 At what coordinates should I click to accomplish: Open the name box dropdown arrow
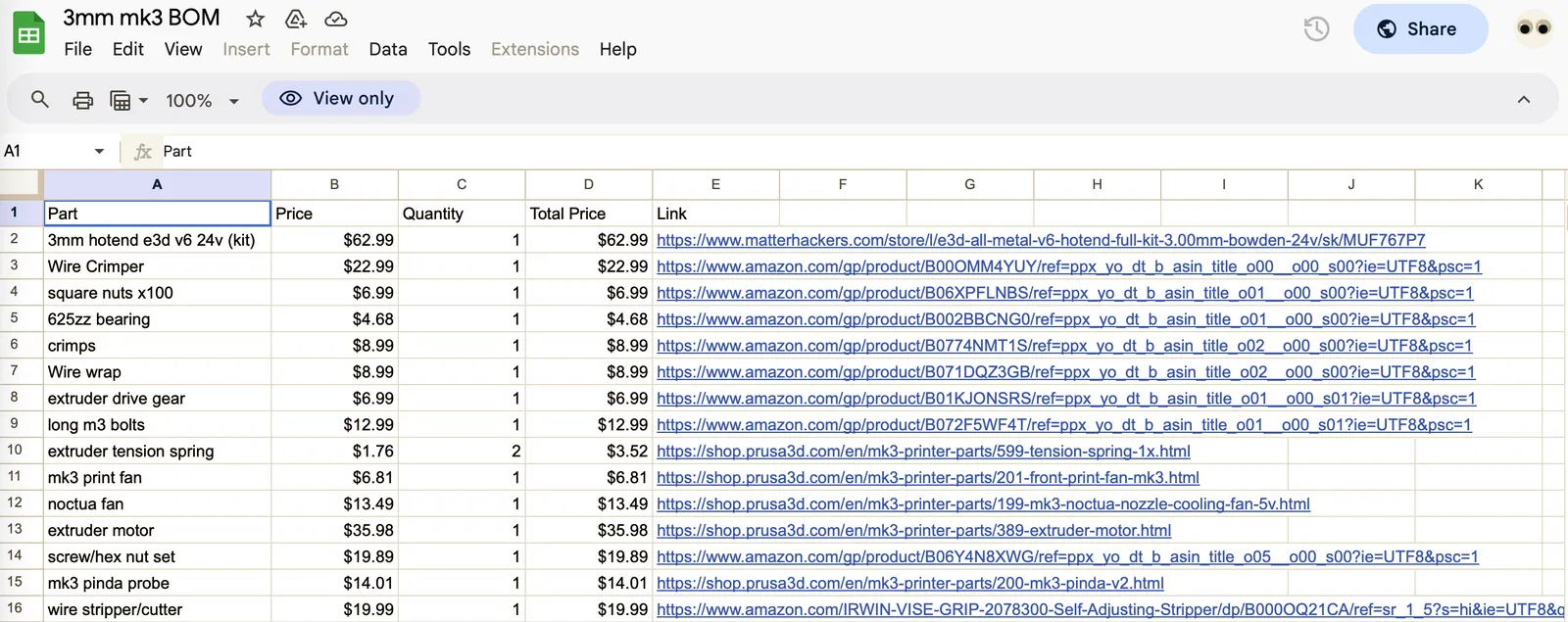pyautogui.click(x=99, y=151)
